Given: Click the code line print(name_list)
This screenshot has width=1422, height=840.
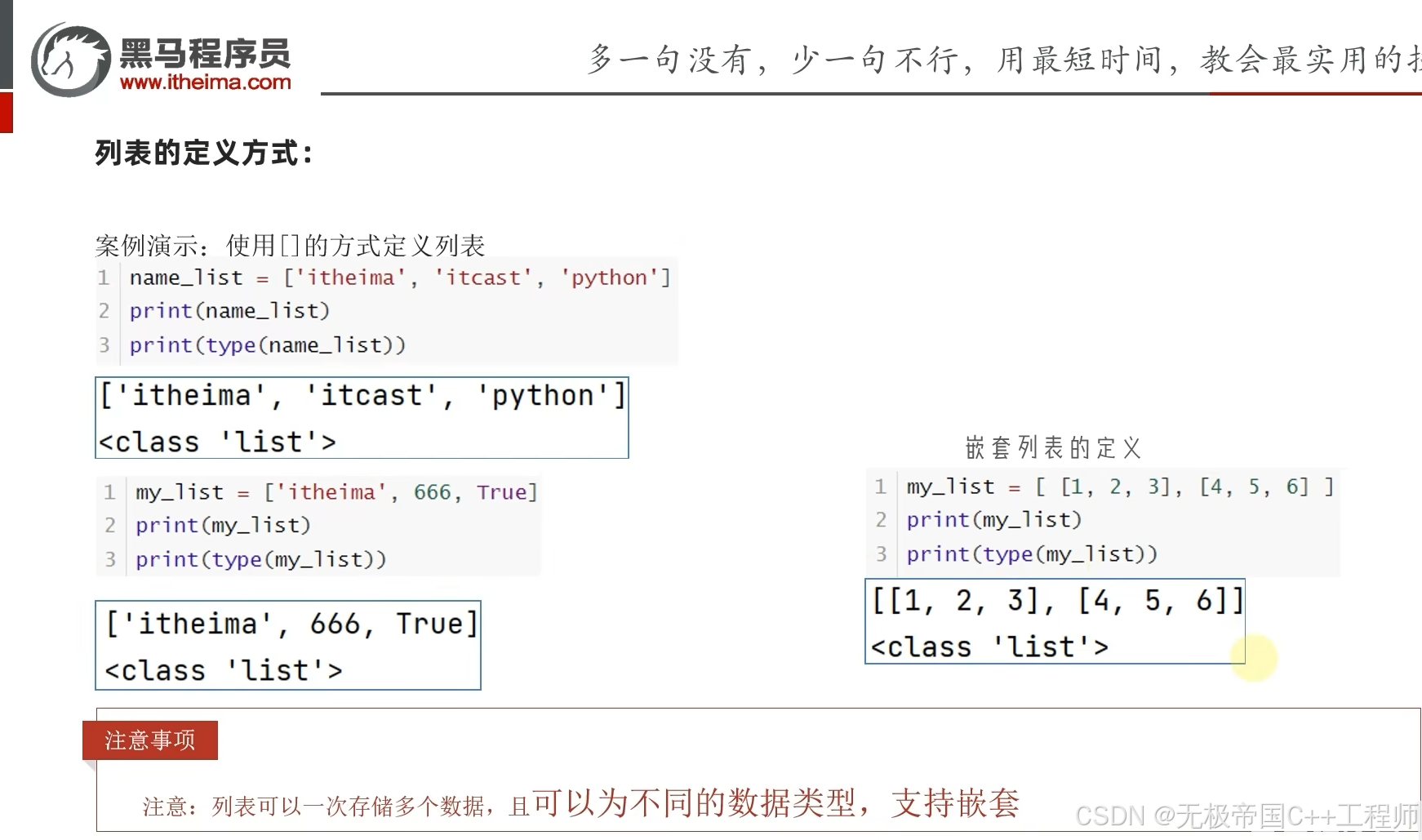Looking at the screenshot, I should click(x=229, y=311).
